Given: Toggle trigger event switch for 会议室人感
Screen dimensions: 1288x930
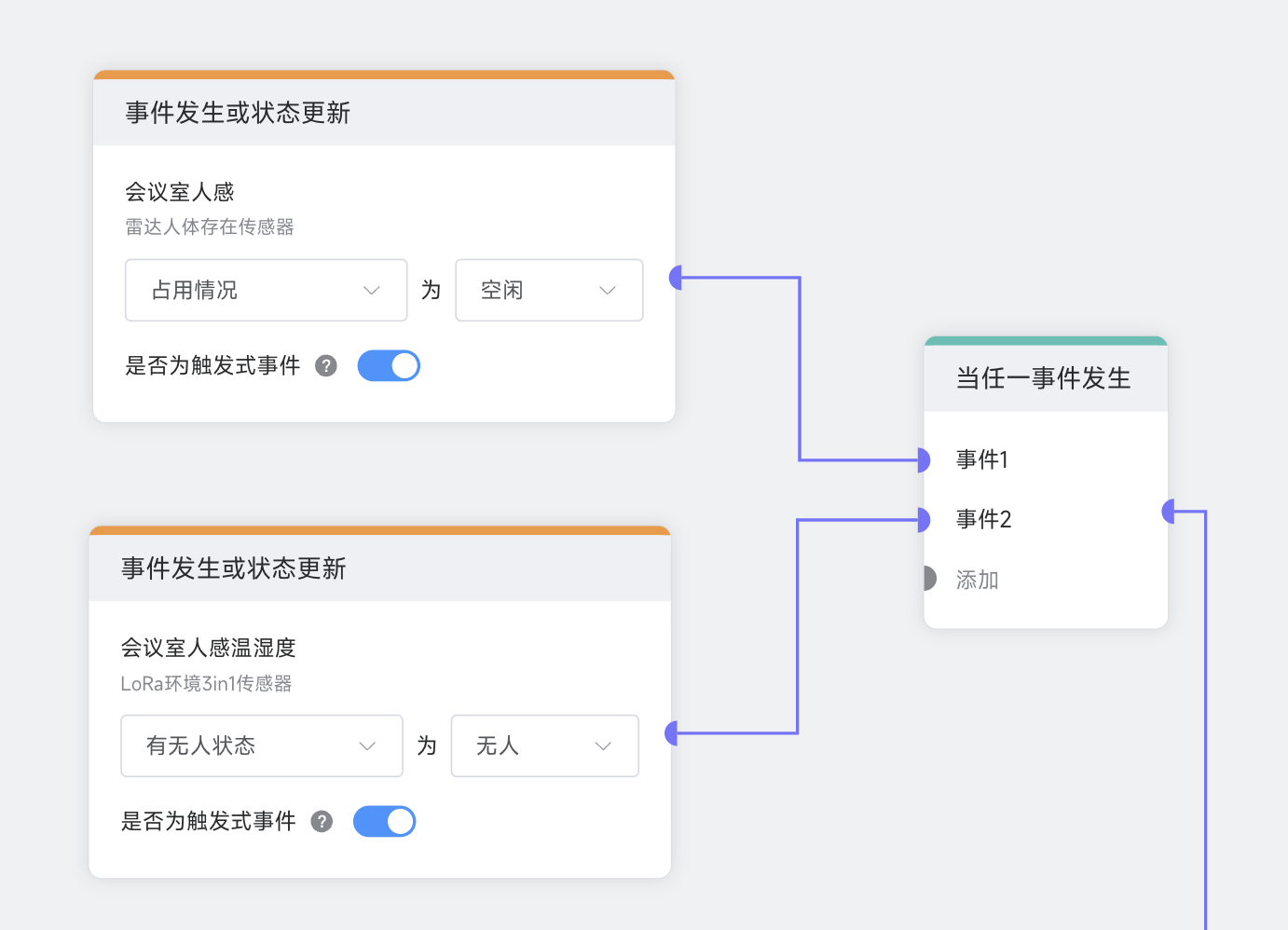Looking at the screenshot, I should click(389, 365).
